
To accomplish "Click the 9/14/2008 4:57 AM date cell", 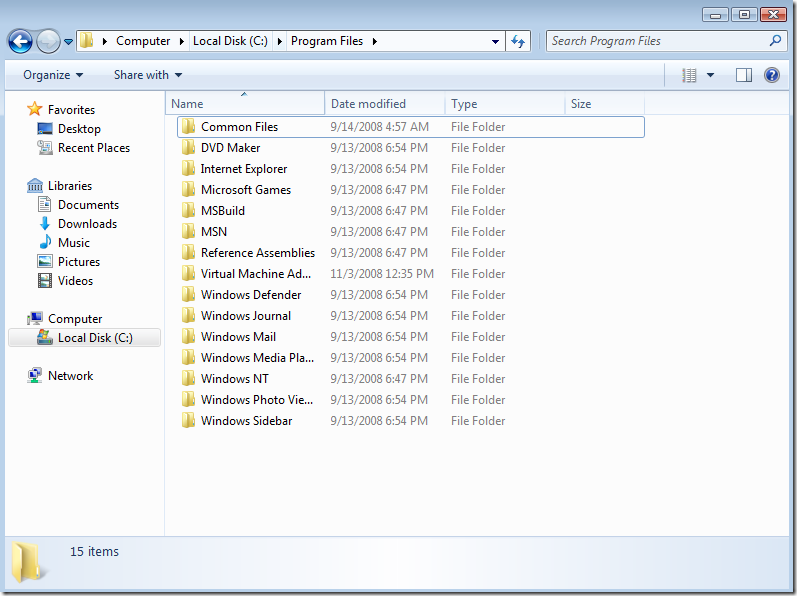I will click(379, 127).
